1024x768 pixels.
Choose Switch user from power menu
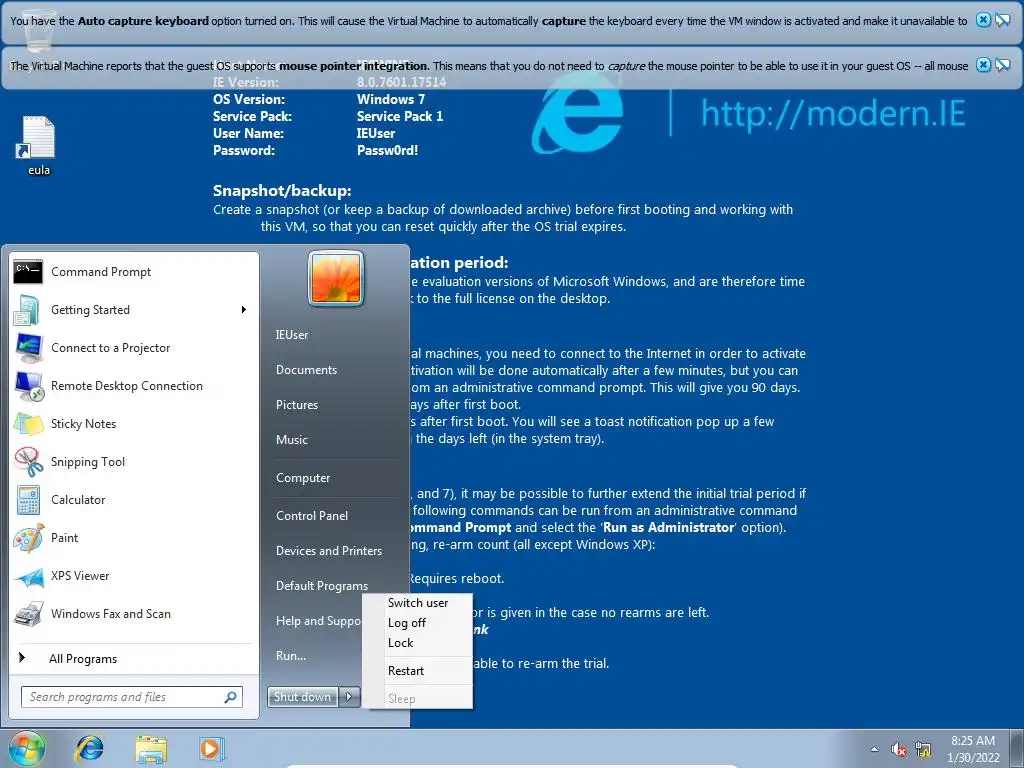click(418, 603)
